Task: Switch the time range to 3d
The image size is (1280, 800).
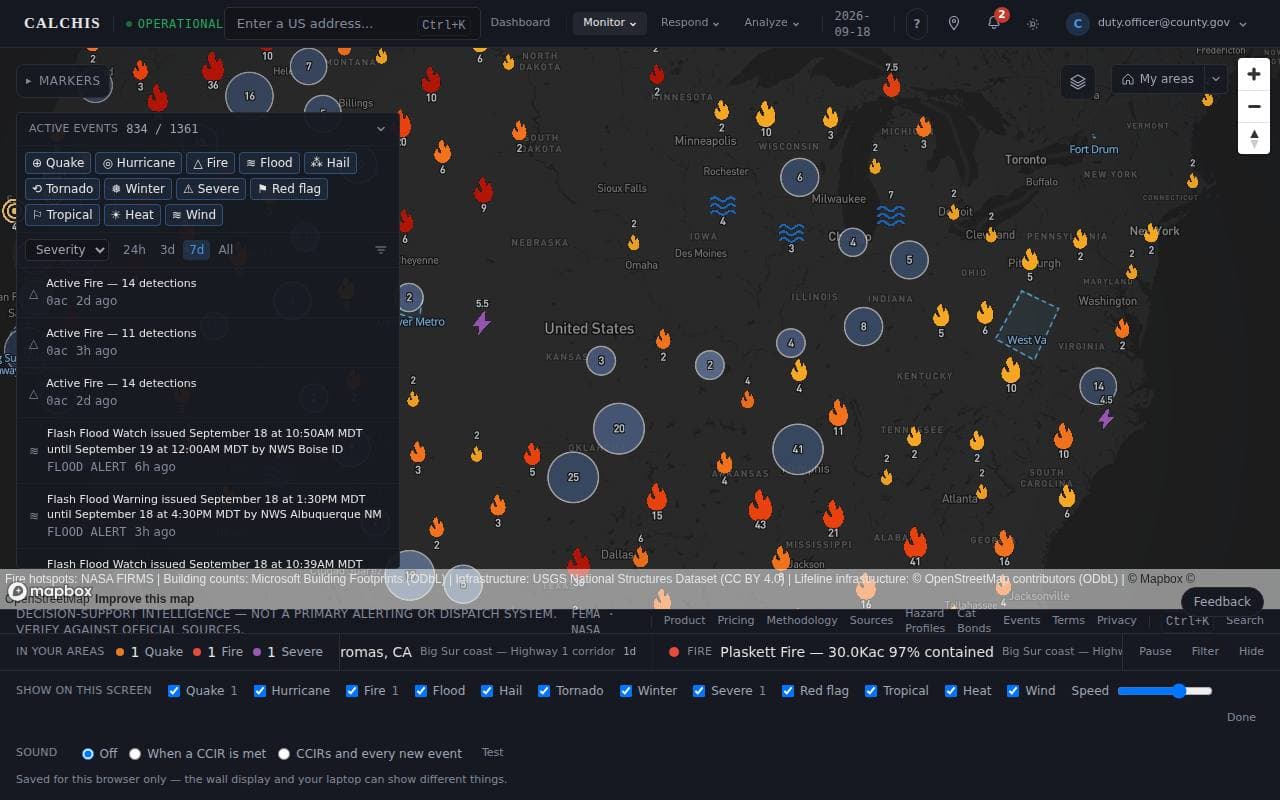Action: (167, 250)
